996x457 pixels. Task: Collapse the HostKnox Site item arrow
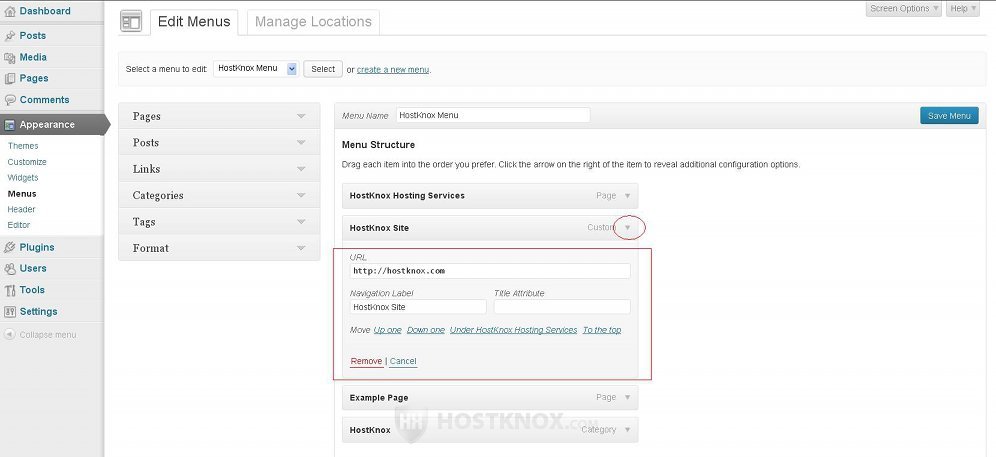tap(628, 228)
